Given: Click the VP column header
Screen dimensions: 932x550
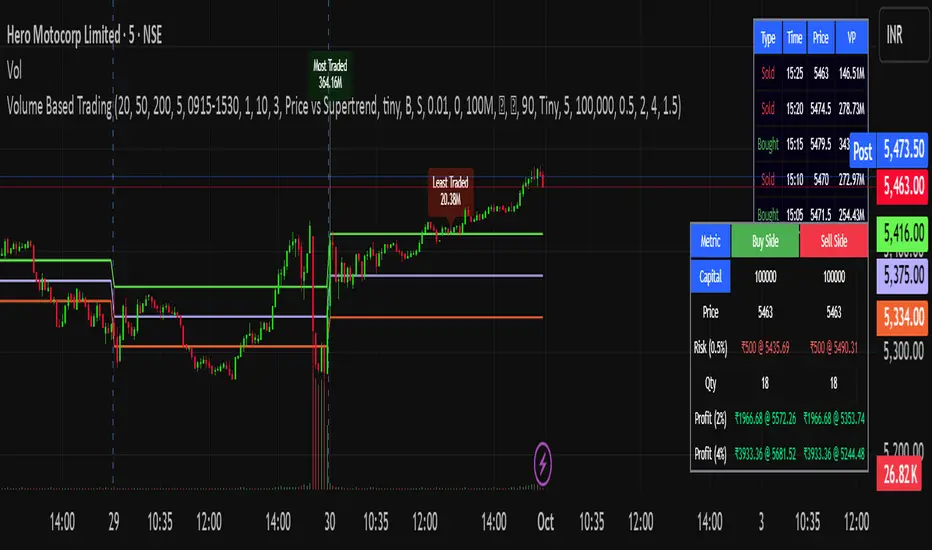Looking at the screenshot, I should coord(852,39).
